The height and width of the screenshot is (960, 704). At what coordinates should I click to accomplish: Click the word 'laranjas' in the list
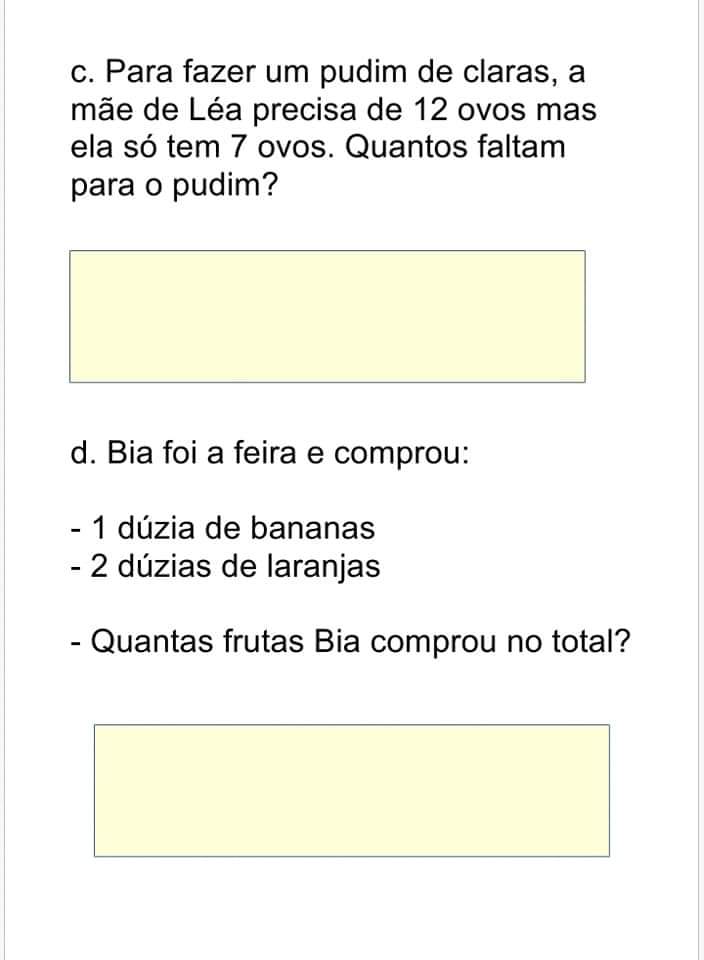323,567
